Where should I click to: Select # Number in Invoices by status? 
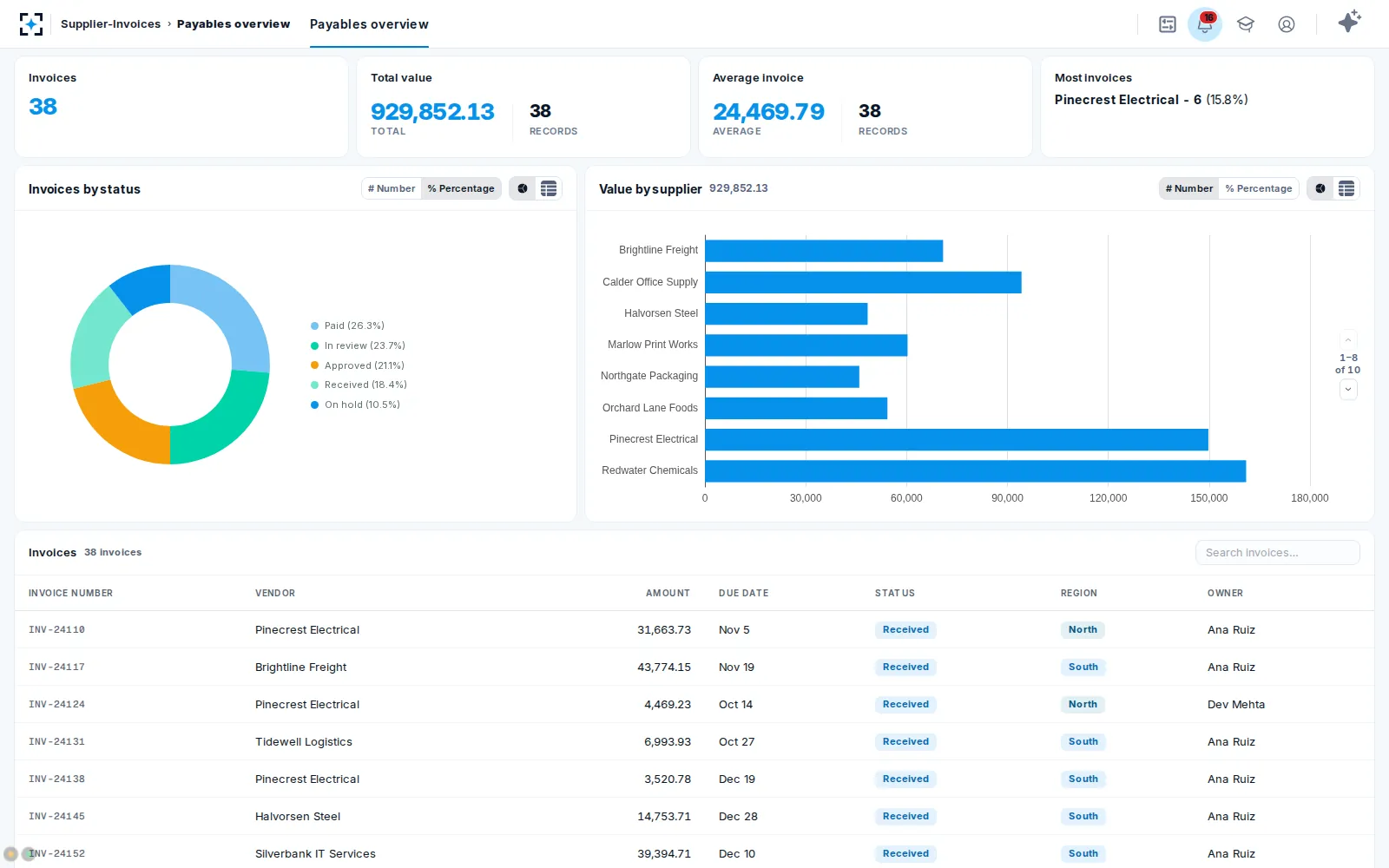point(392,188)
